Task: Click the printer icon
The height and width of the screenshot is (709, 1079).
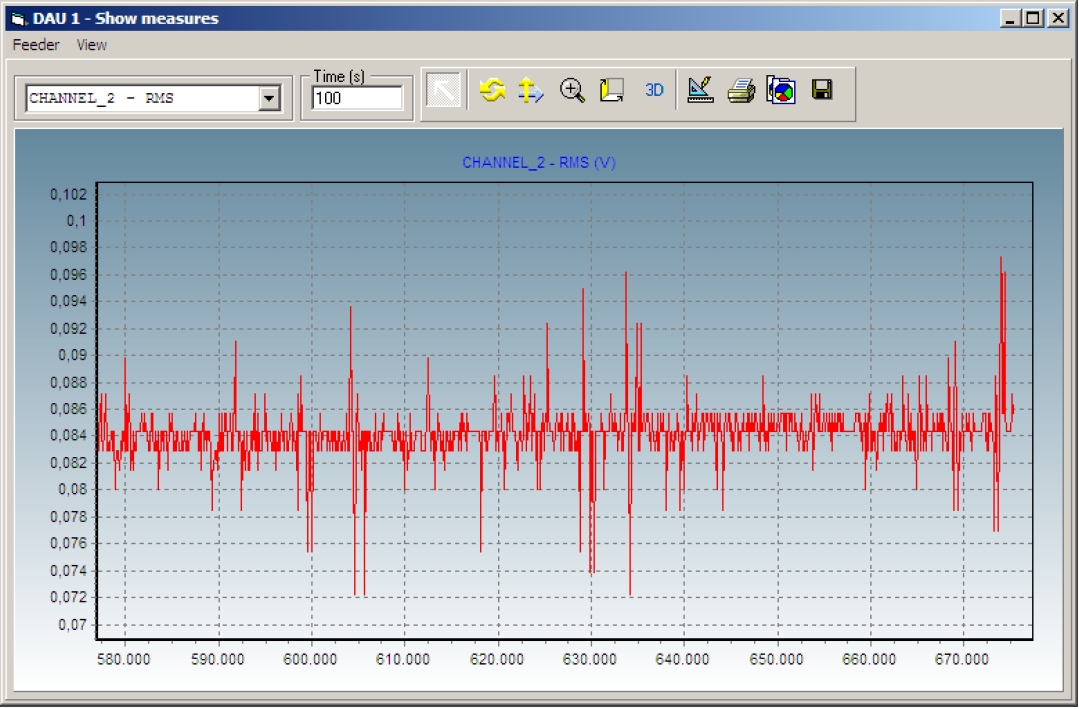Action: pos(741,90)
